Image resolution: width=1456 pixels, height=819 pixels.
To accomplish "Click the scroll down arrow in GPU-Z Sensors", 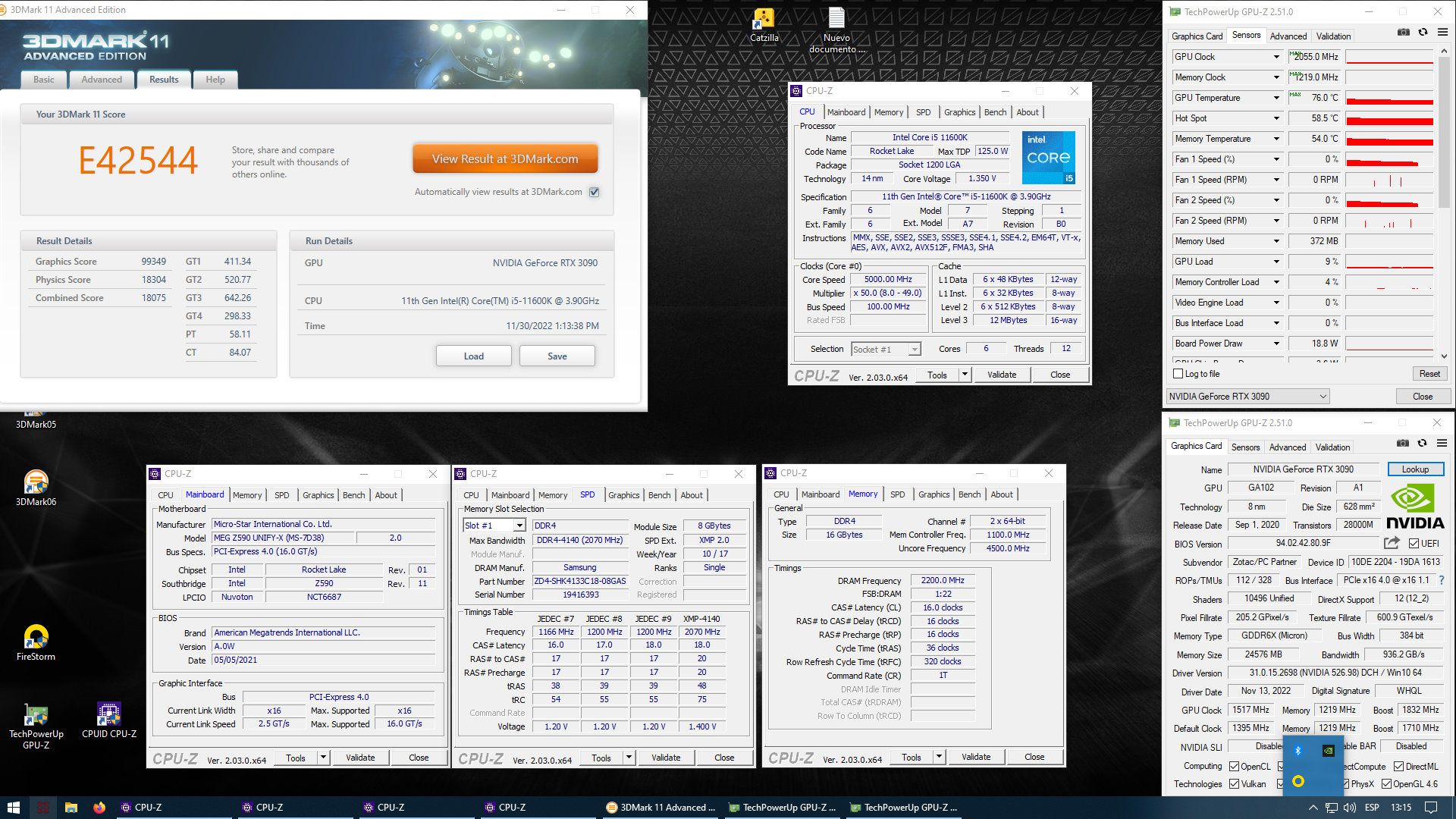I will pyautogui.click(x=1444, y=356).
